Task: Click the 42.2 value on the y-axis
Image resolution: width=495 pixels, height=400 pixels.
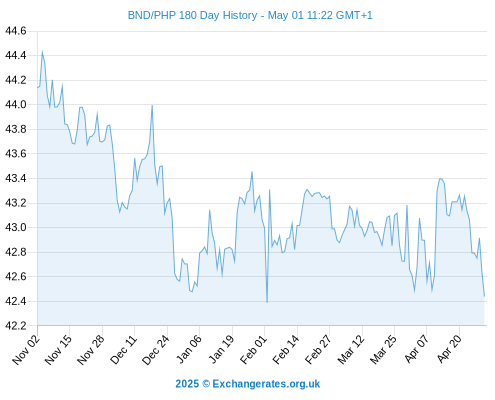Action: pyautogui.click(x=15, y=325)
